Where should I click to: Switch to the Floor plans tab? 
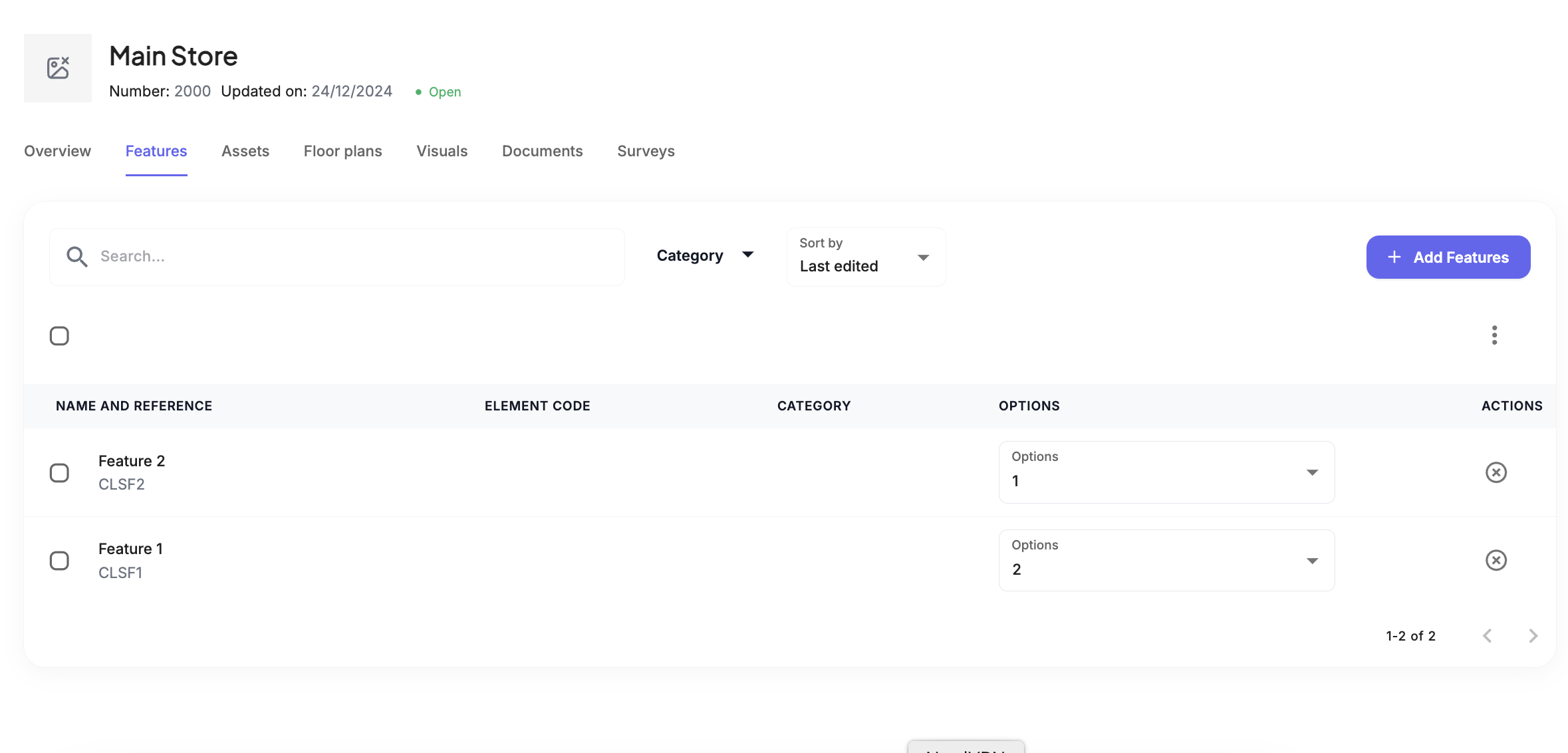point(342,151)
